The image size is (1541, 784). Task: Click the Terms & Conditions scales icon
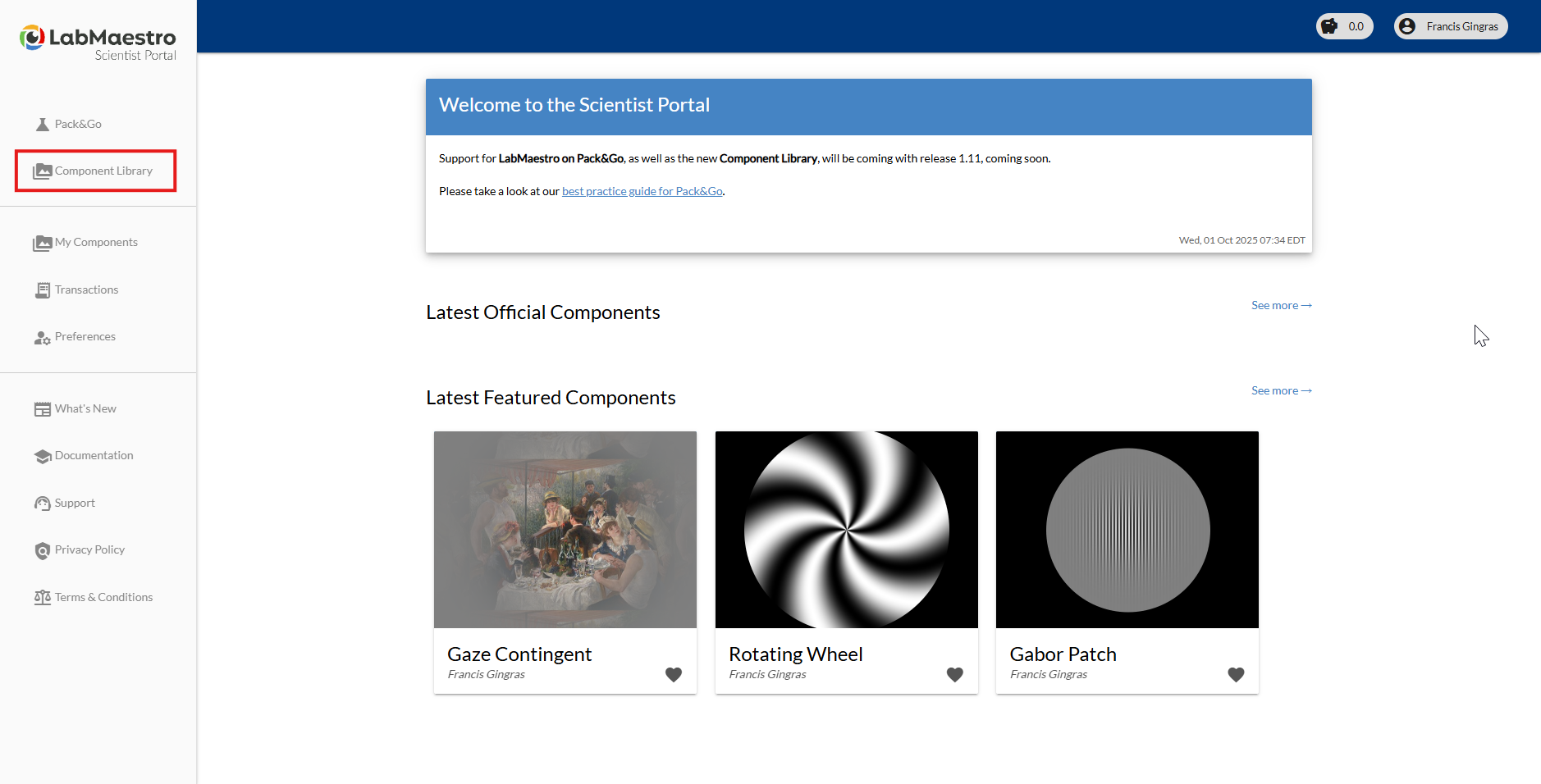(43, 598)
